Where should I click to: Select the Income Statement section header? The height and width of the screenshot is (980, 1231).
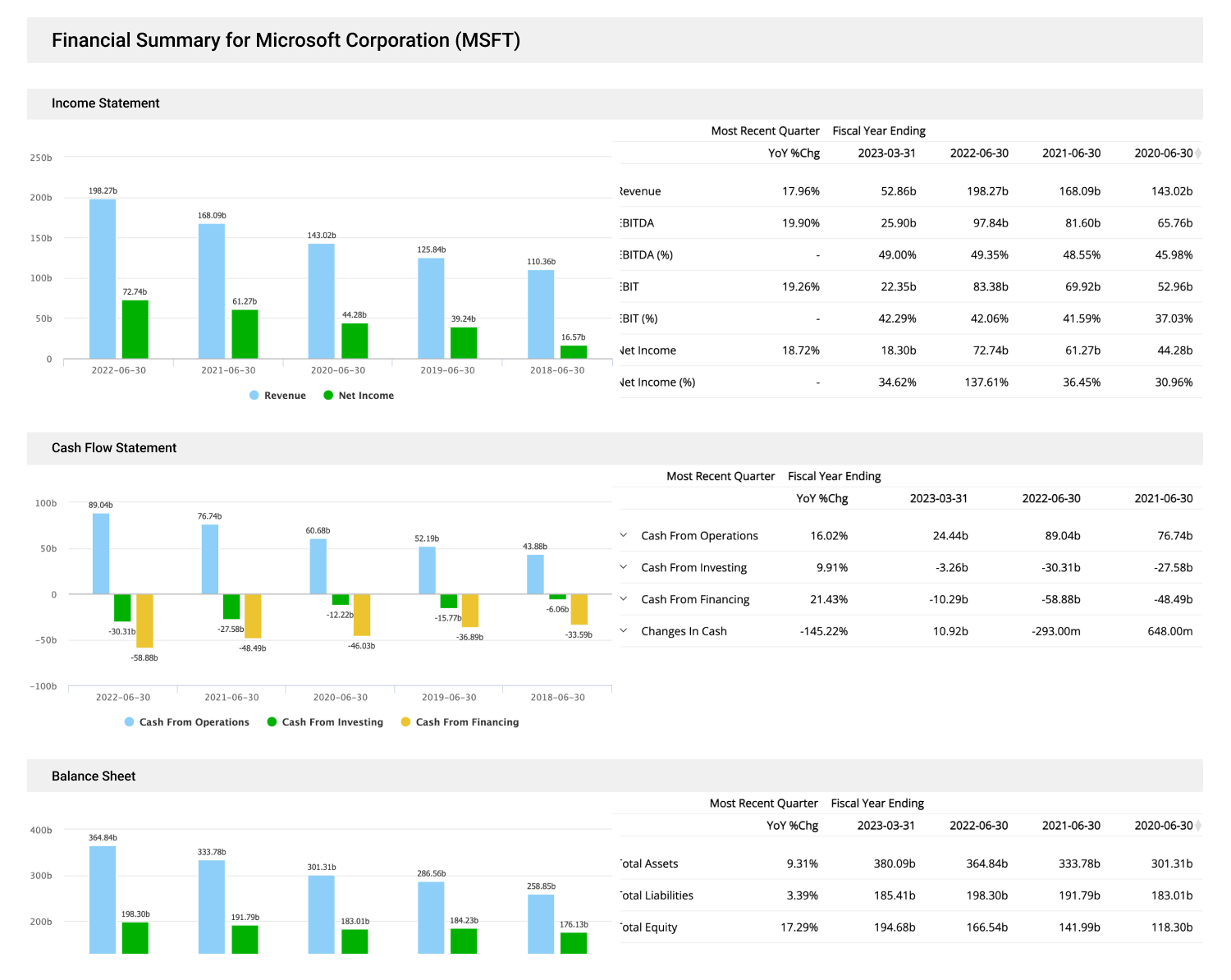(x=106, y=103)
